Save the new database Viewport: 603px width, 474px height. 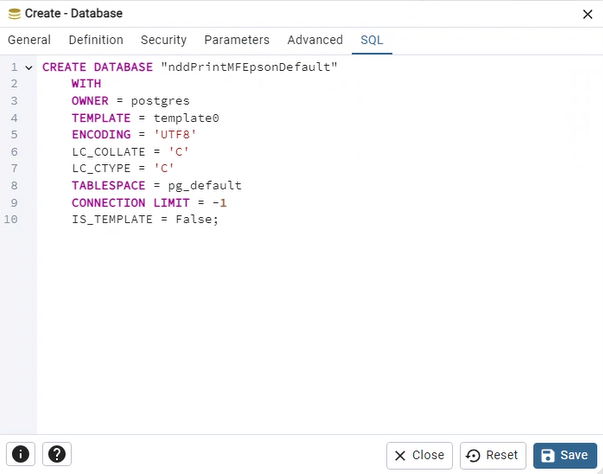[x=565, y=455]
